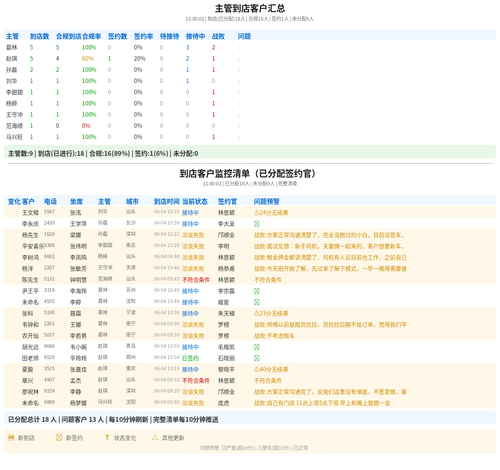Click phone number 2263
Viewport: 500px width, 470px height.
pyautogui.click(x=49, y=324)
